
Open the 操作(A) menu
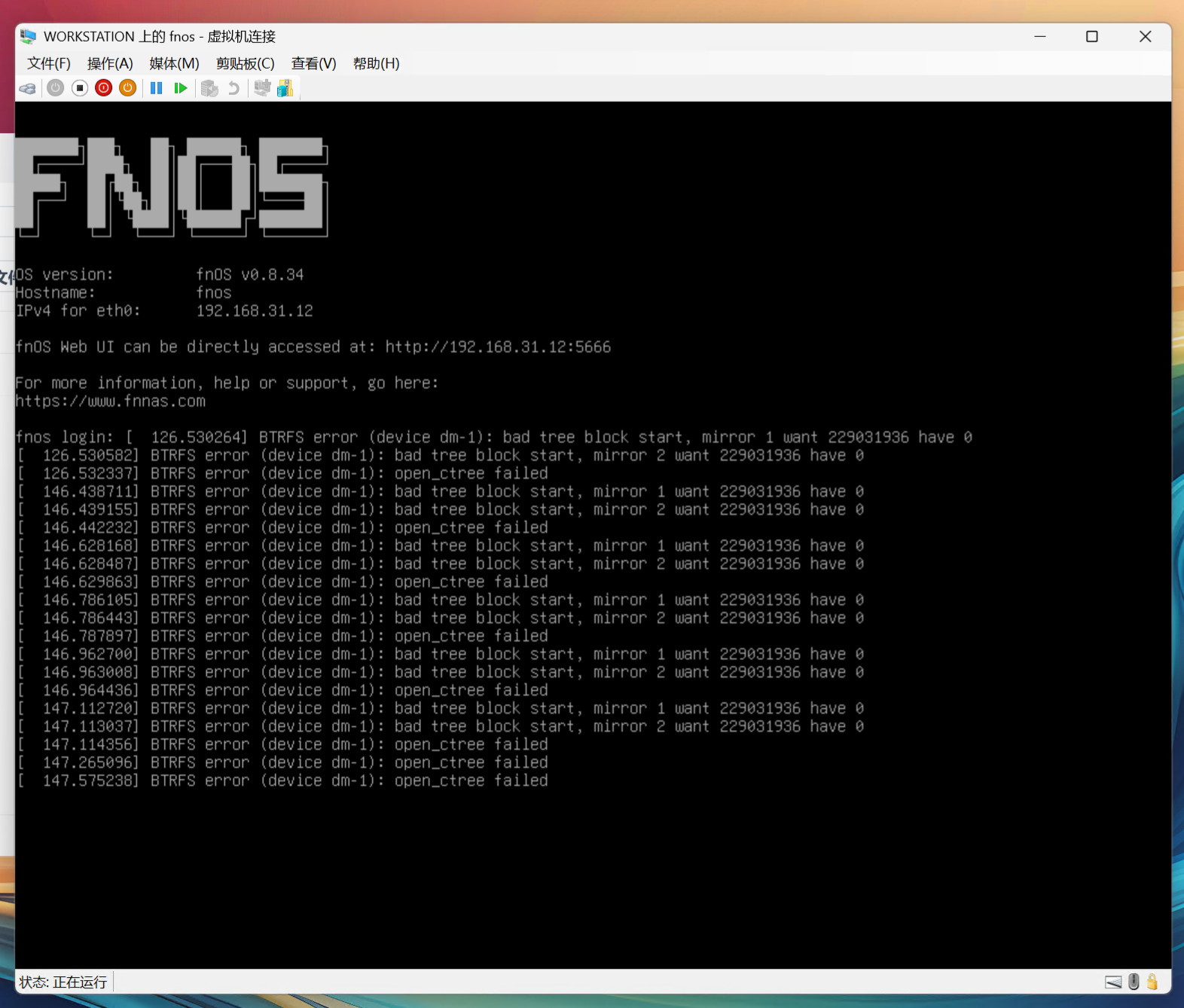point(110,64)
